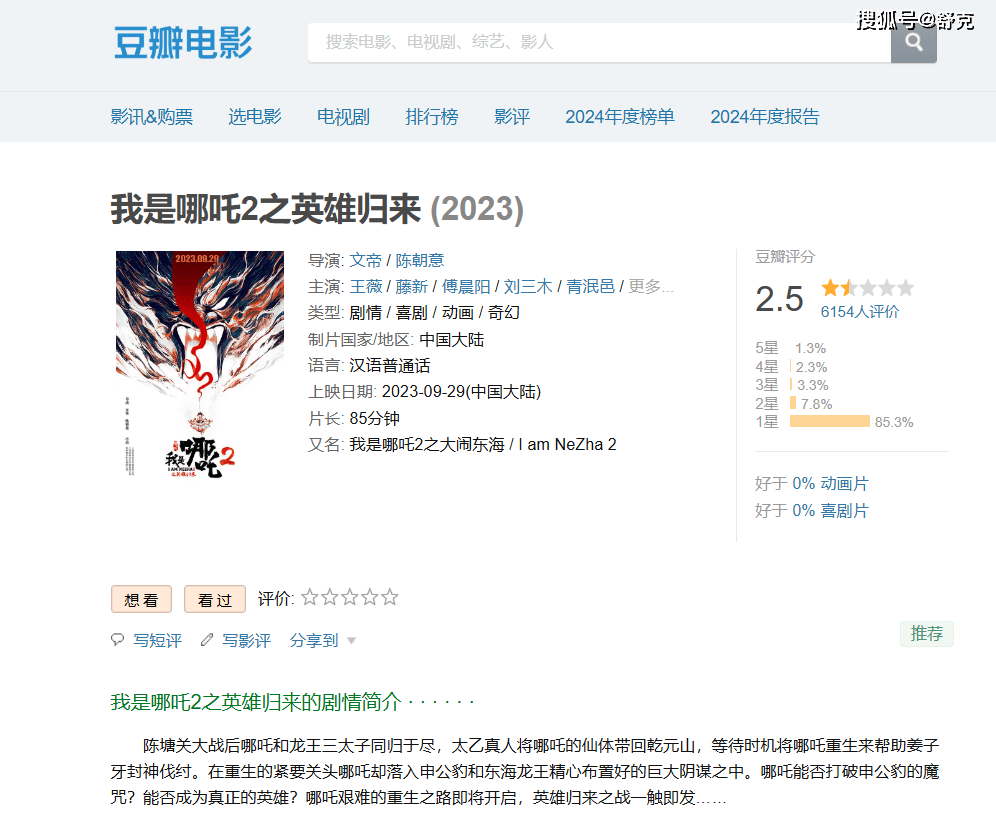This screenshot has height=826, width=996.
Task: Click the movie title 我是哪吒2之英雄归来
Action: point(266,209)
